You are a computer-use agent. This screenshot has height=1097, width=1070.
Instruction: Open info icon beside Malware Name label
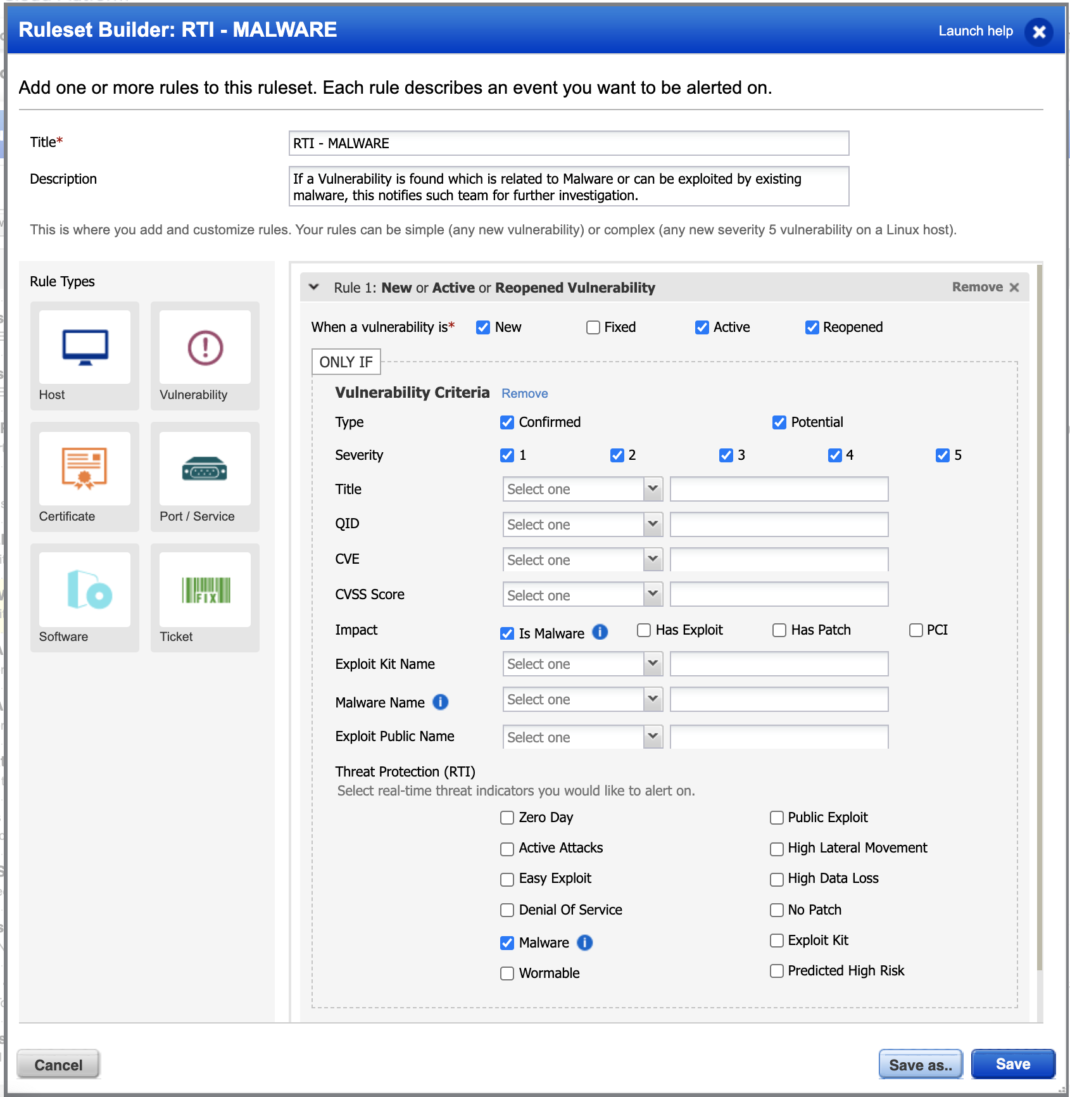pos(440,702)
